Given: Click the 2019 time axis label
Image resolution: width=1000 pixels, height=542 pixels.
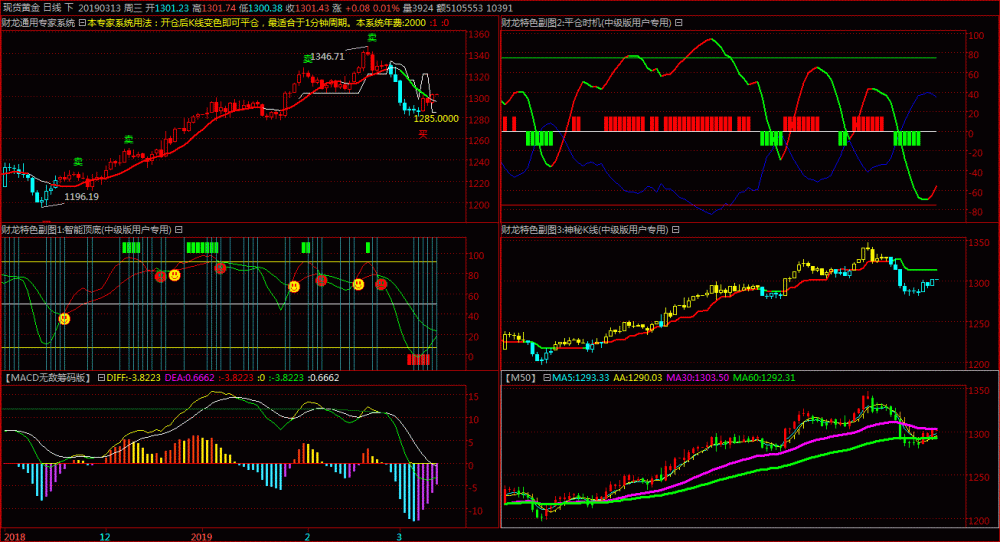Looking at the screenshot, I should [202, 536].
